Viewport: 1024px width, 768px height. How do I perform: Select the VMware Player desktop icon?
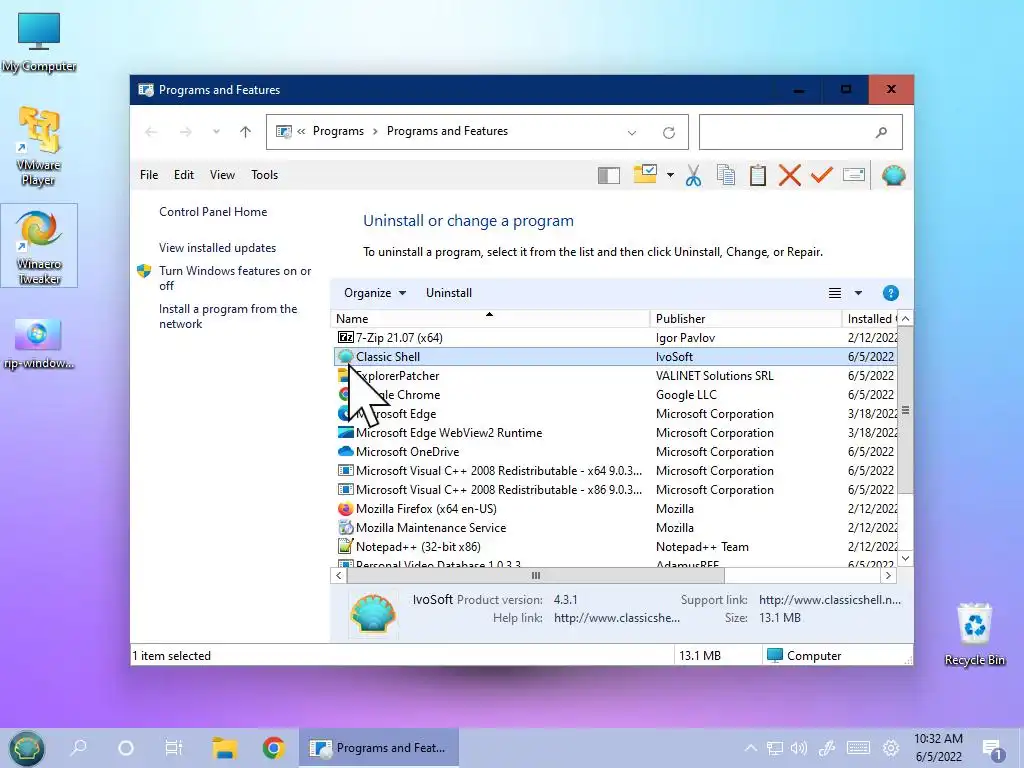39,146
